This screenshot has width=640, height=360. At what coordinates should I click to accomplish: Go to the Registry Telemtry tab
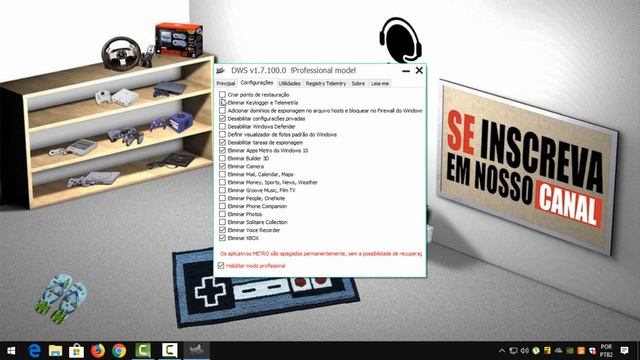click(x=326, y=83)
